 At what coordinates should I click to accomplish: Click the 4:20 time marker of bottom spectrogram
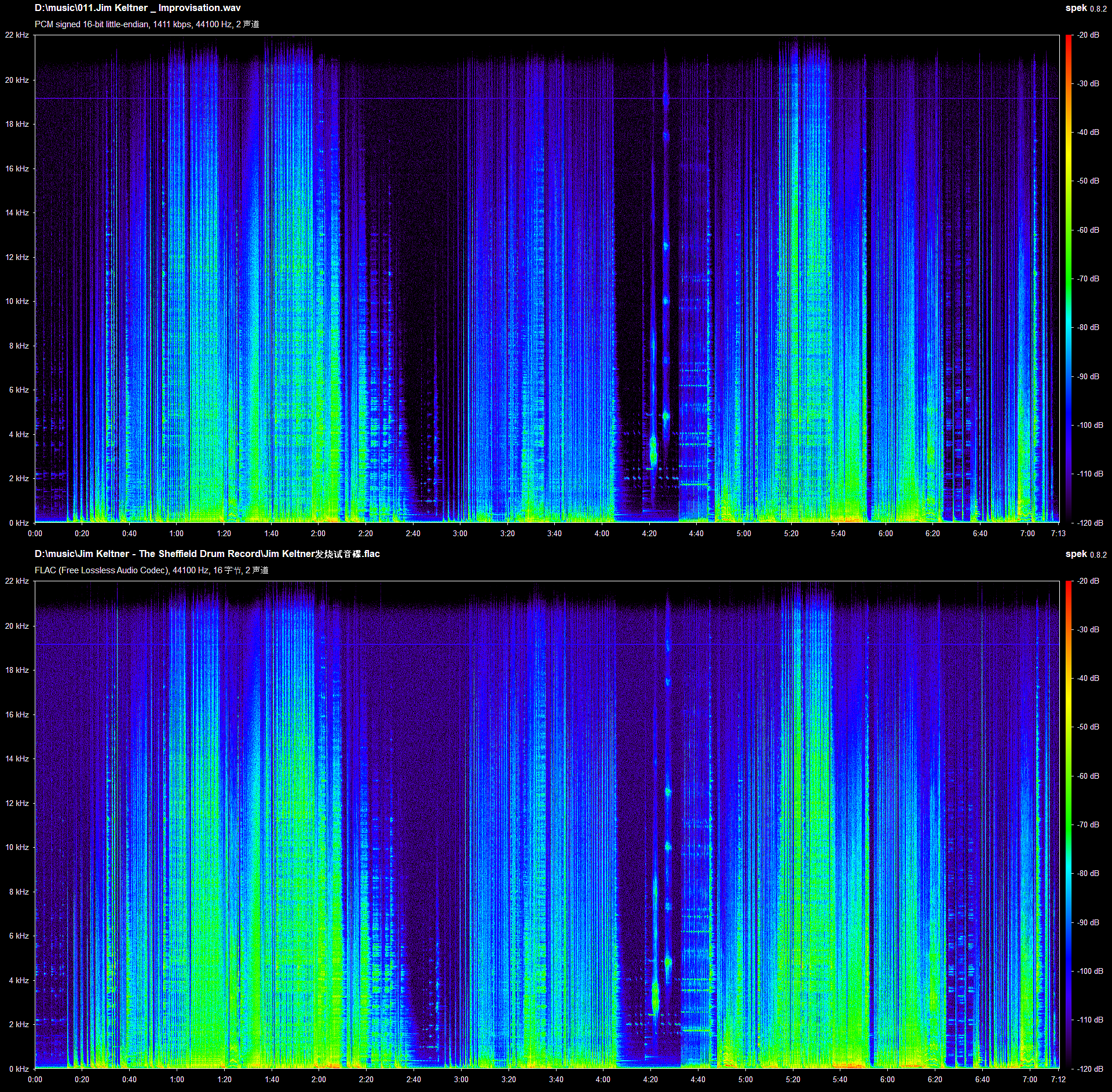[650, 1079]
